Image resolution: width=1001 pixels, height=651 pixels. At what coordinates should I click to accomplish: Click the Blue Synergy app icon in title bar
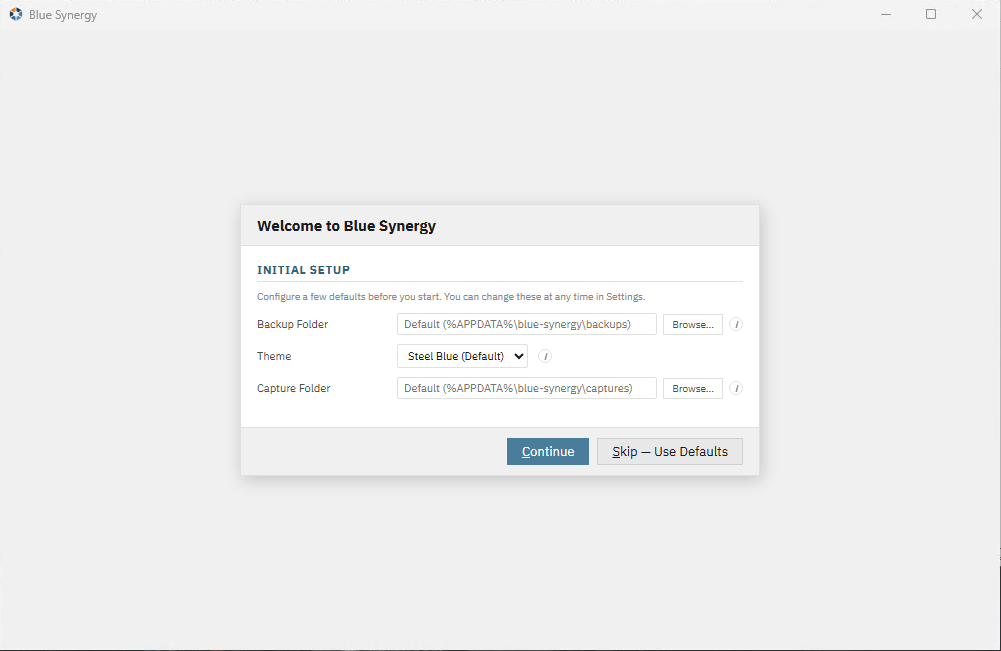tap(15, 15)
